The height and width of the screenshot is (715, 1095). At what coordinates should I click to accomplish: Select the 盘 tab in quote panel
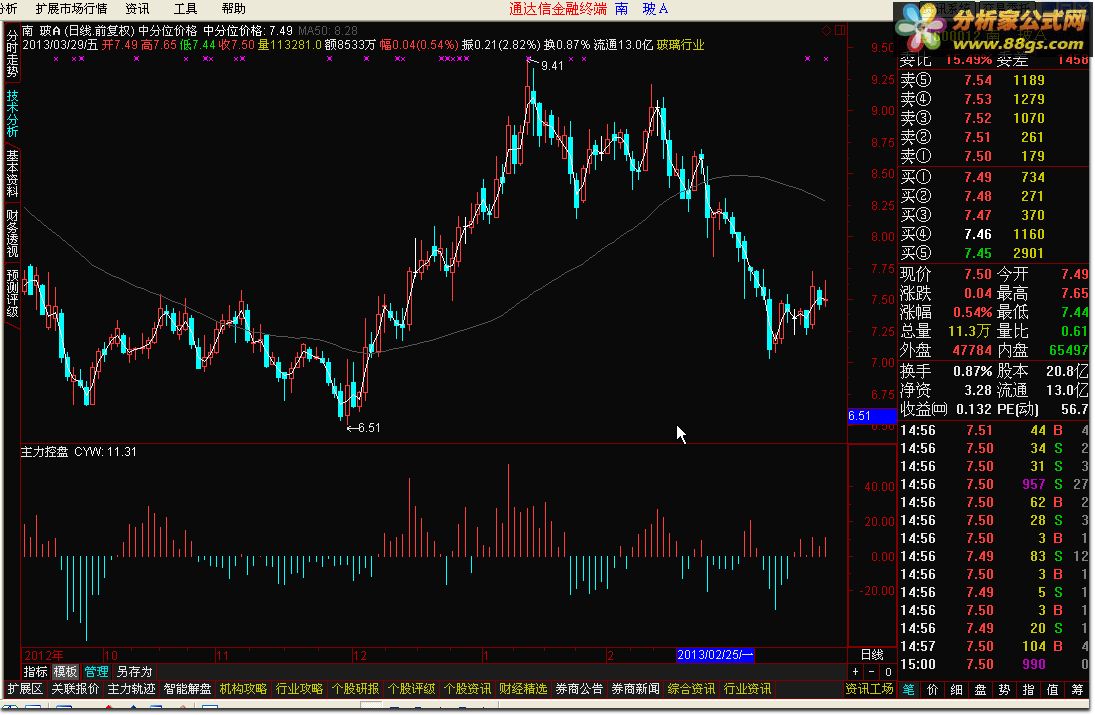[980, 690]
